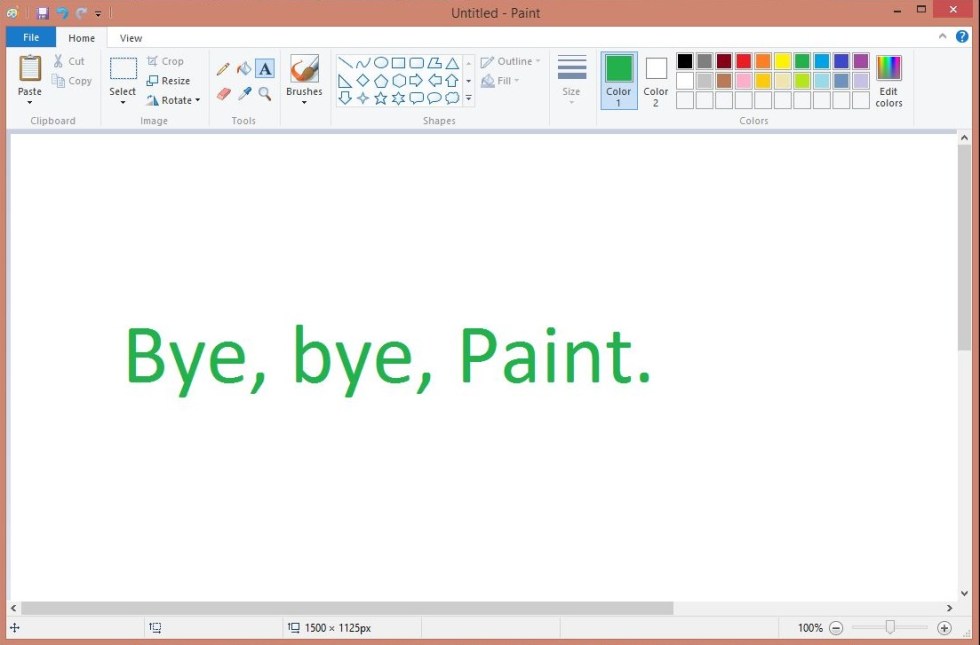Switch to the View tab
The image size is (980, 645).
[131, 38]
